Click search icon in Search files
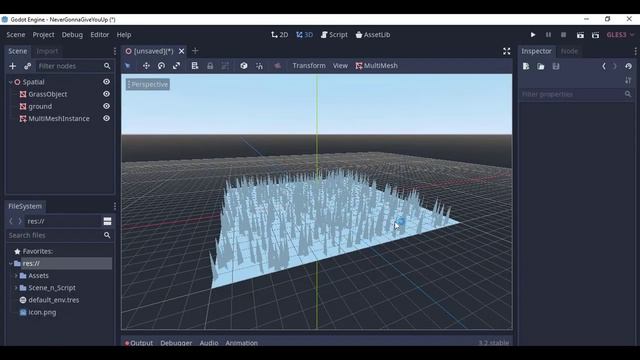Viewport: 640px width, 360px height. [107, 235]
